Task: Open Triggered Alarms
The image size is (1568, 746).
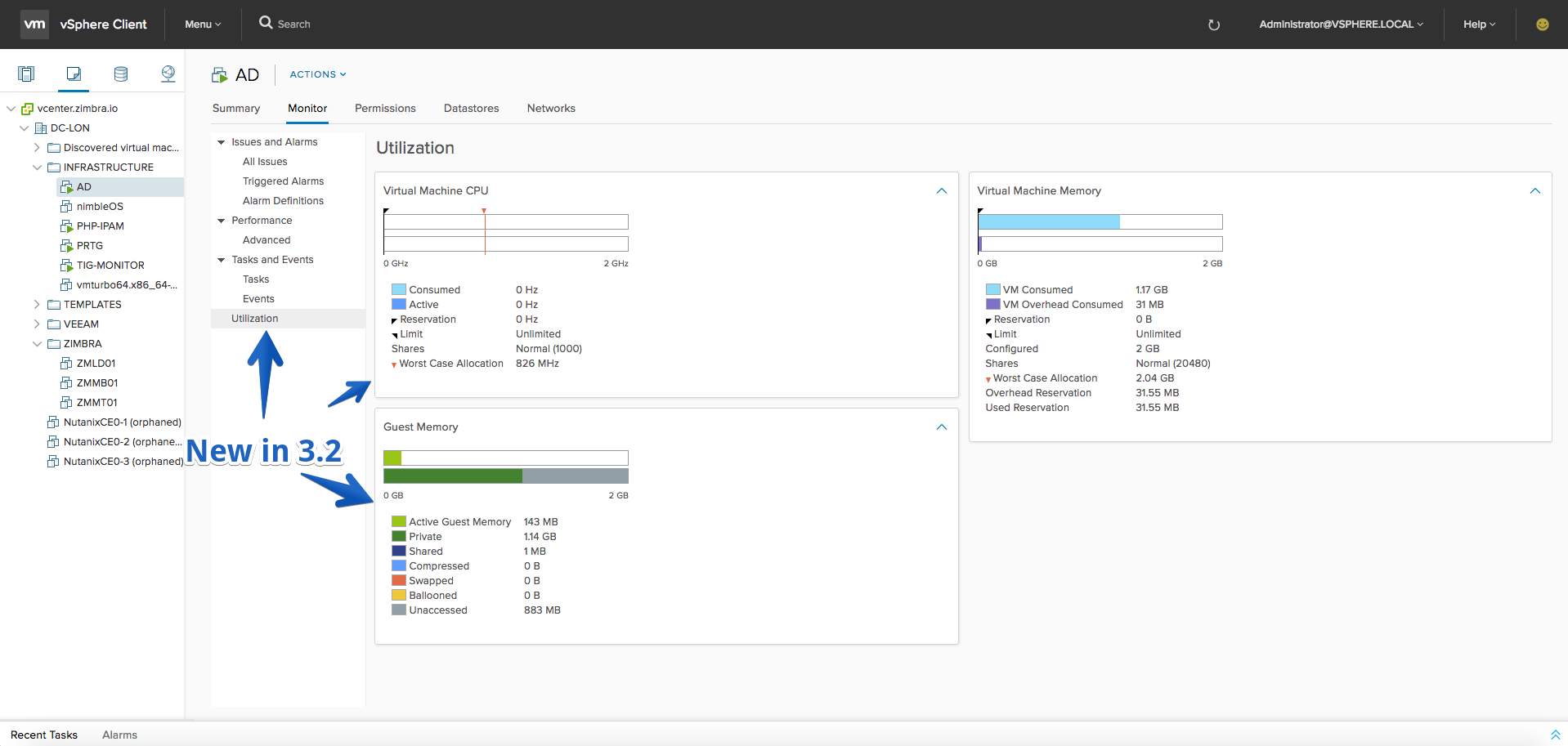Action: (283, 181)
